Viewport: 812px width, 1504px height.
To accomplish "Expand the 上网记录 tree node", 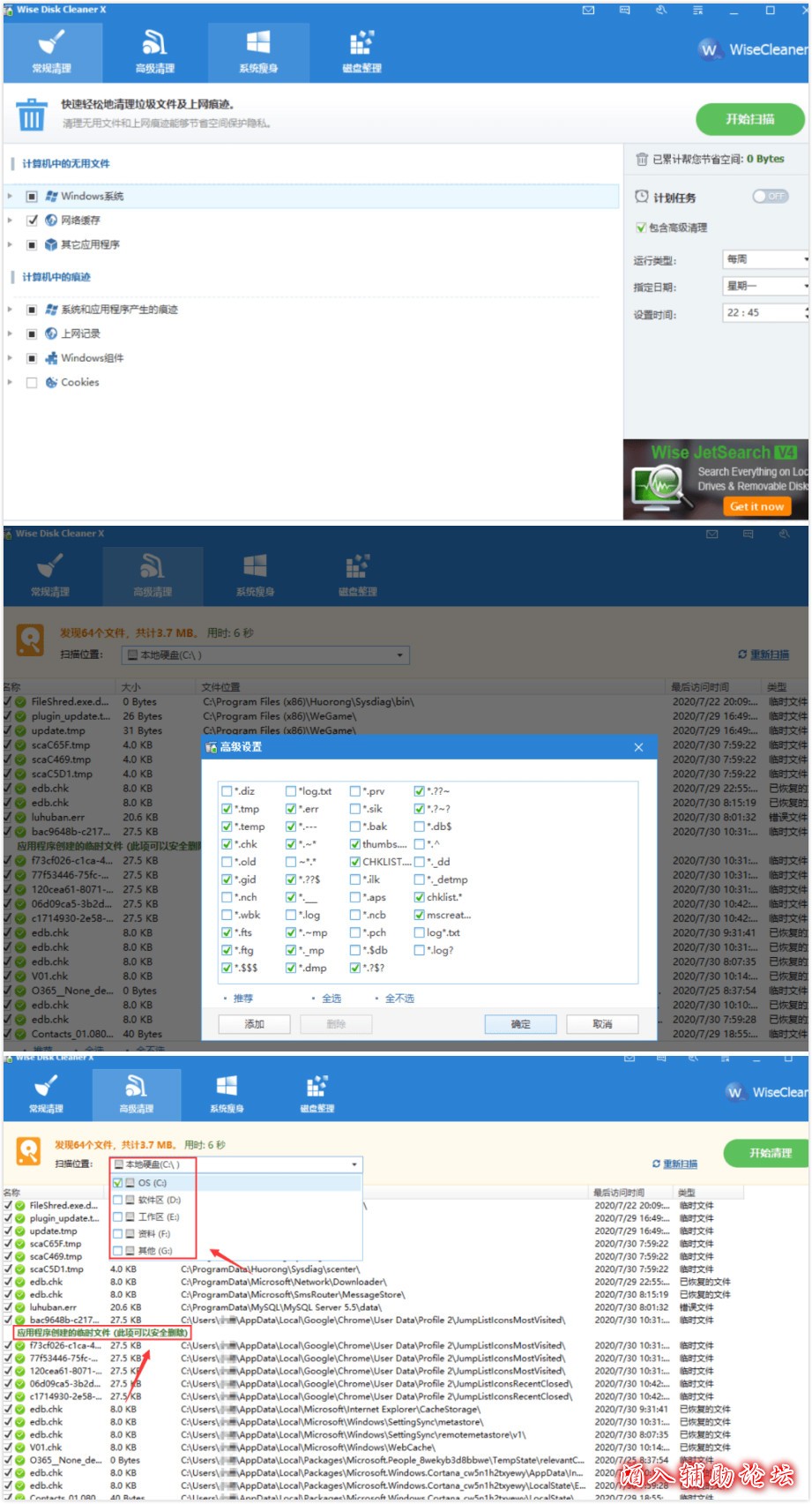I will [x=10, y=333].
